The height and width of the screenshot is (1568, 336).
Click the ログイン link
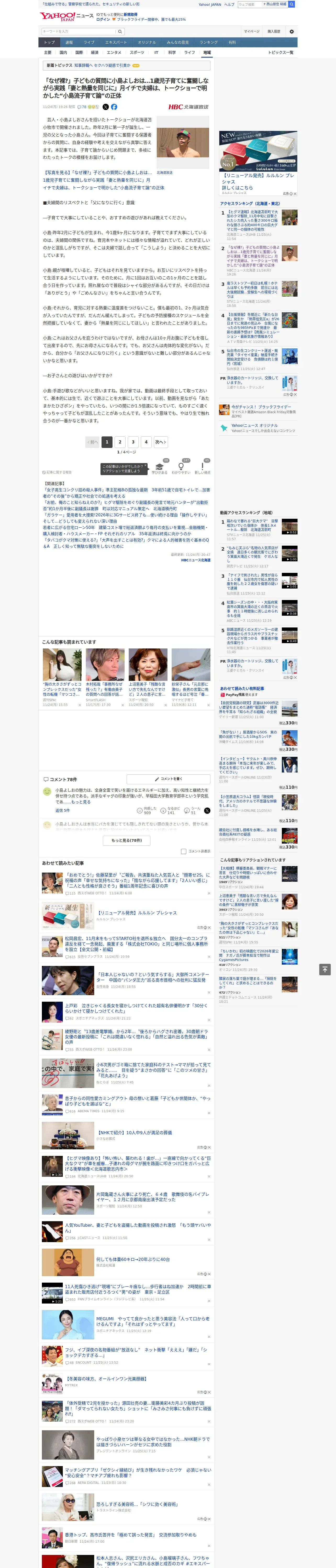[103, 20]
